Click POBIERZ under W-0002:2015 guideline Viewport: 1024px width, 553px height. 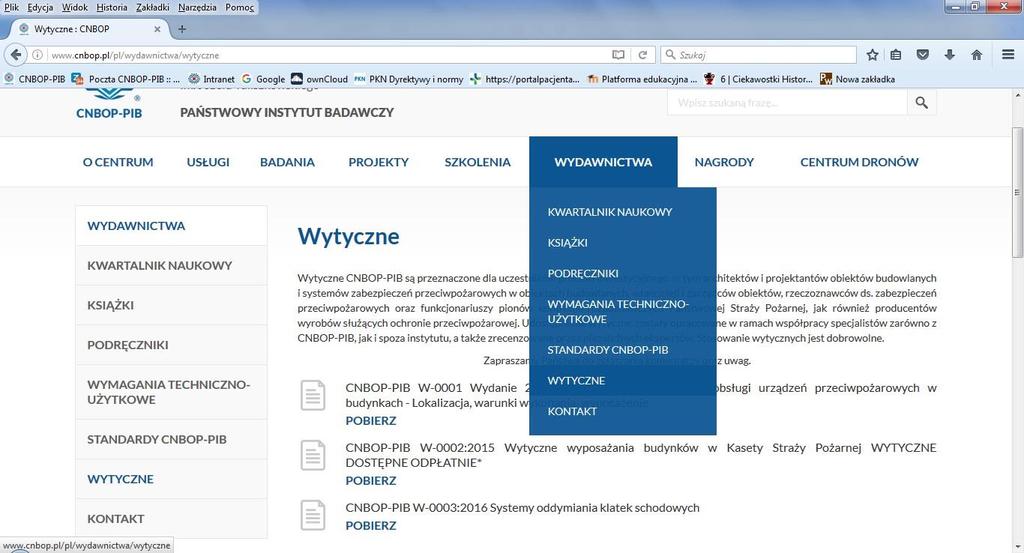(371, 481)
